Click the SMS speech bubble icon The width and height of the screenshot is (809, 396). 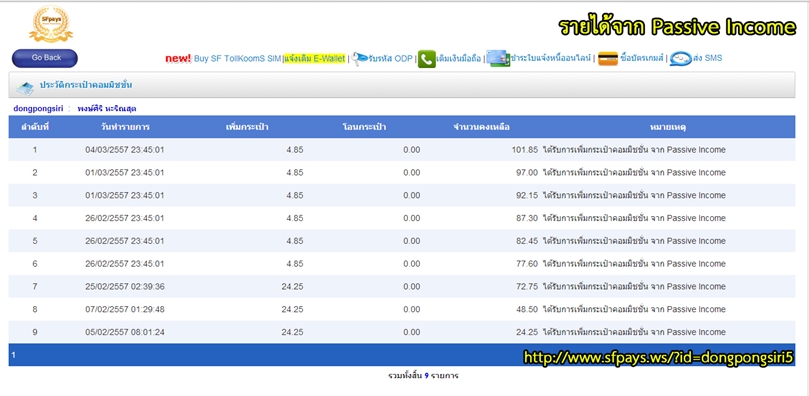(x=681, y=59)
